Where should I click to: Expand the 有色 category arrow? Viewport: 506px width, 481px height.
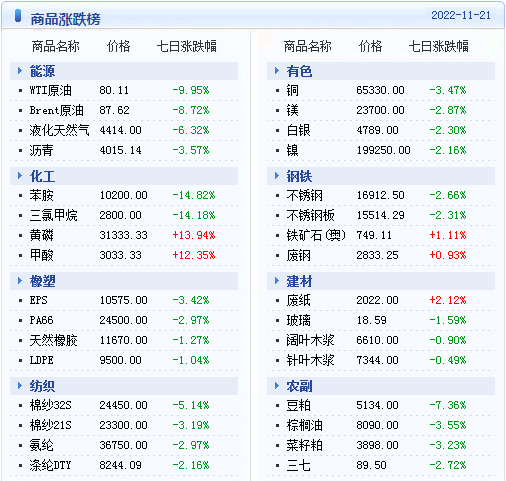pos(277,71)
